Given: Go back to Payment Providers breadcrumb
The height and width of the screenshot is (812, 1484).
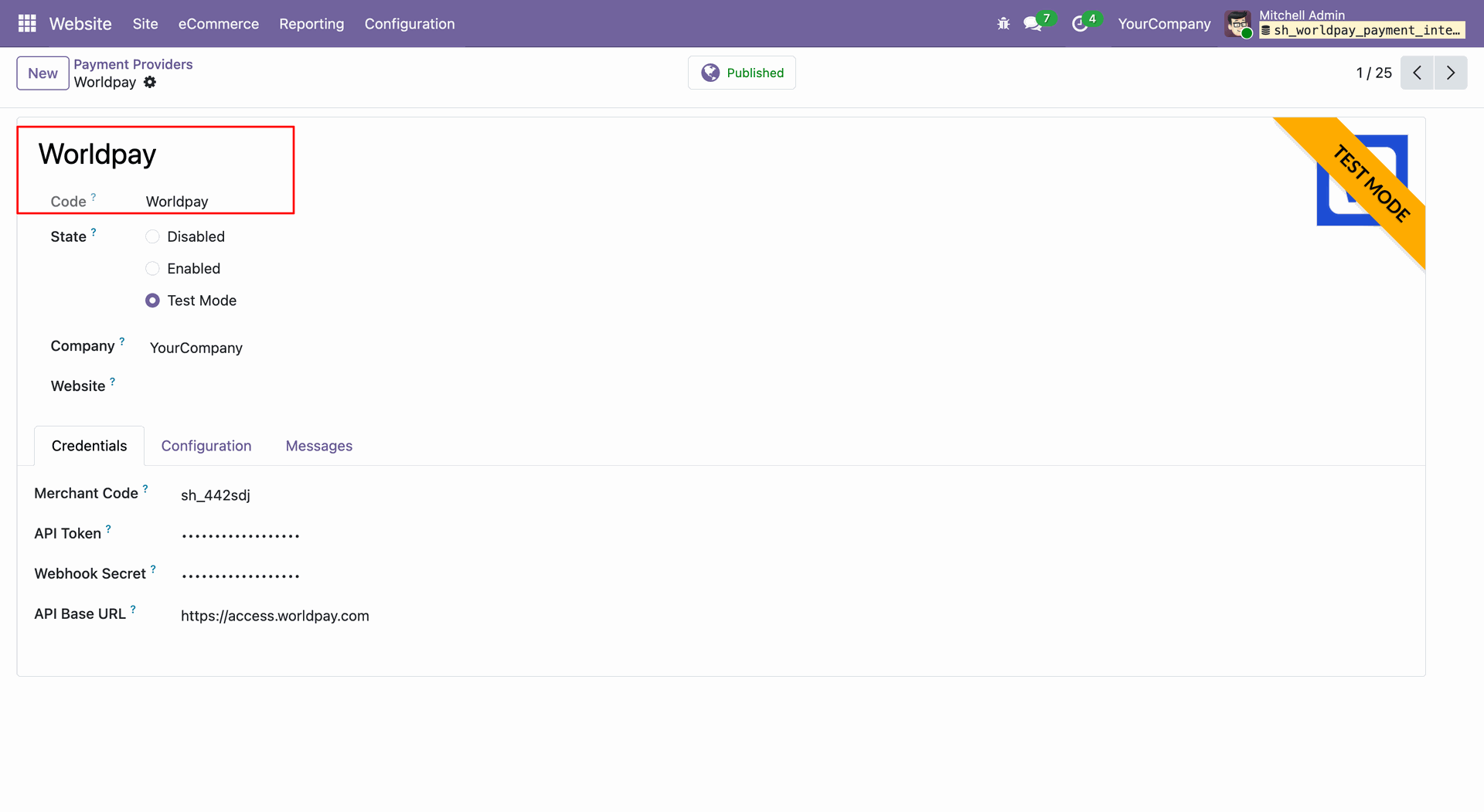Looking at the screenshot, I should (x=133, y=64).
